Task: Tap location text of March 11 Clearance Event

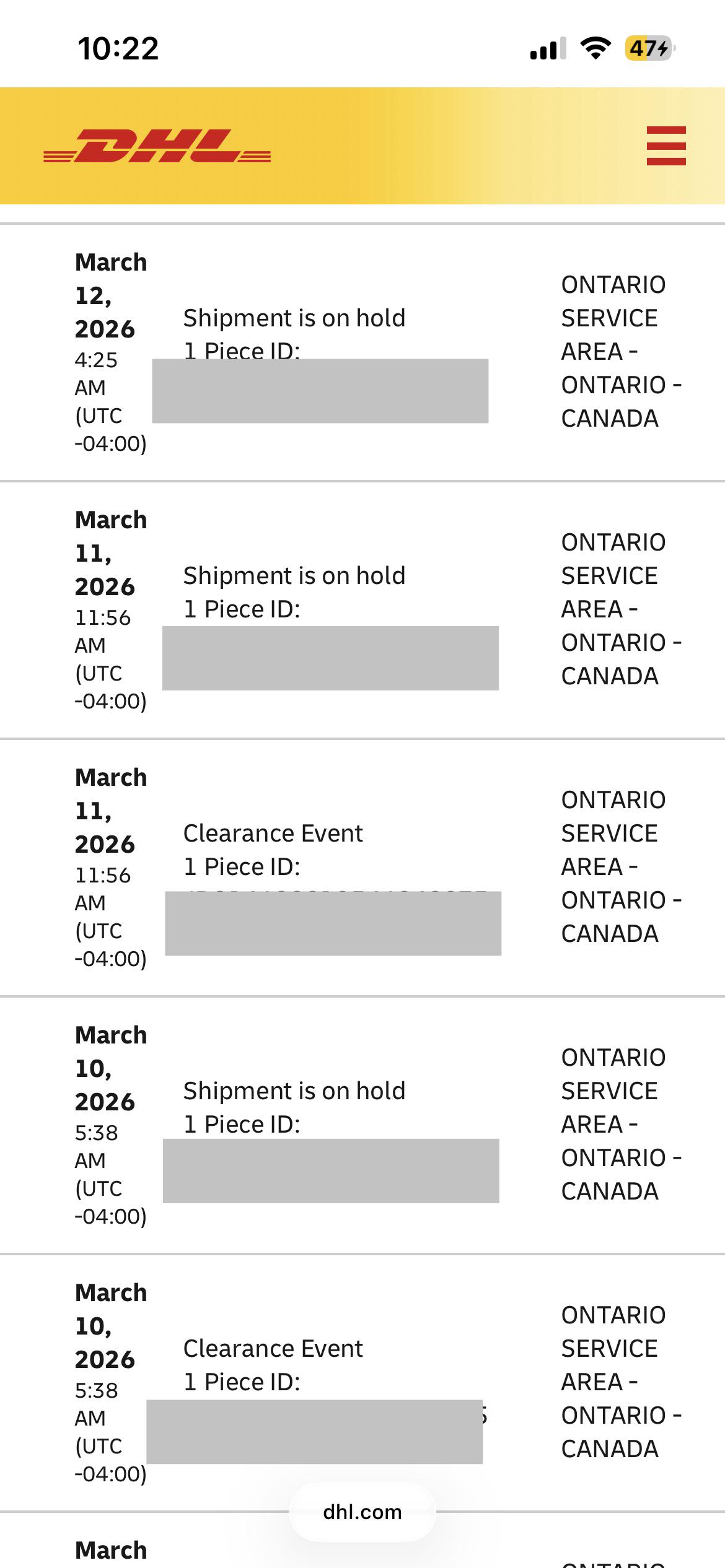Action: (x=620, y=867)
